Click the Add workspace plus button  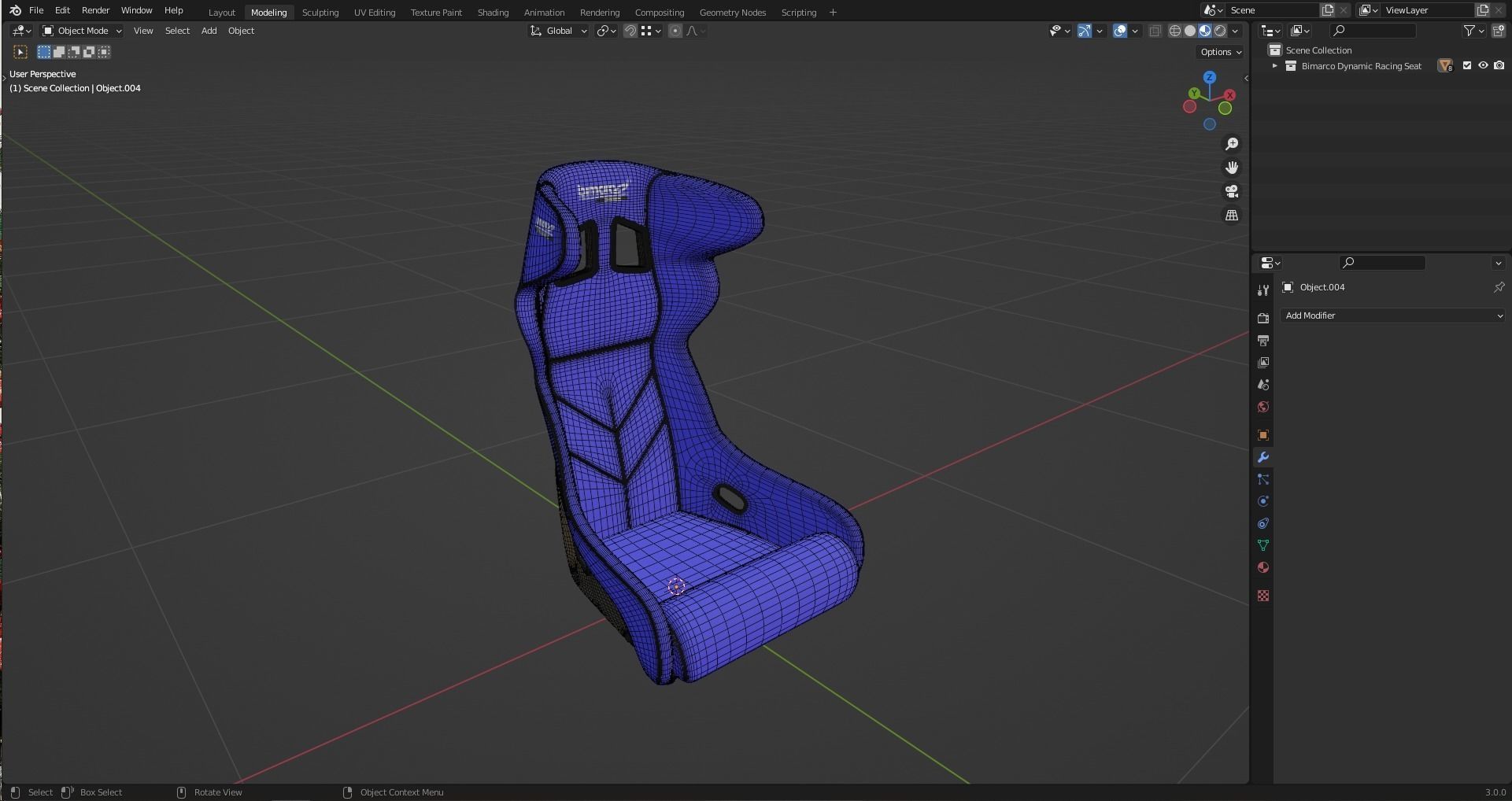pos(833,13)
